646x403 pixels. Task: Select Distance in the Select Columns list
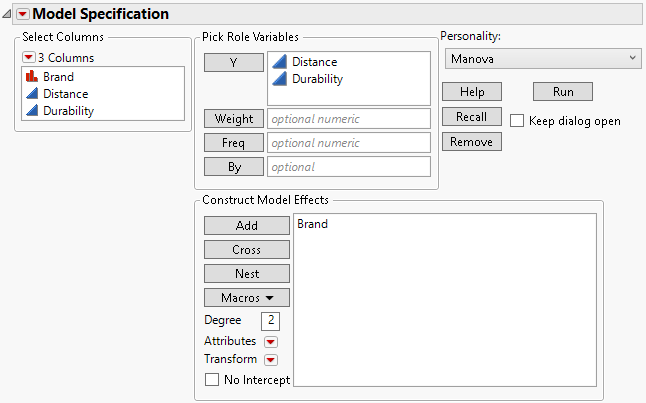(65, 94)
